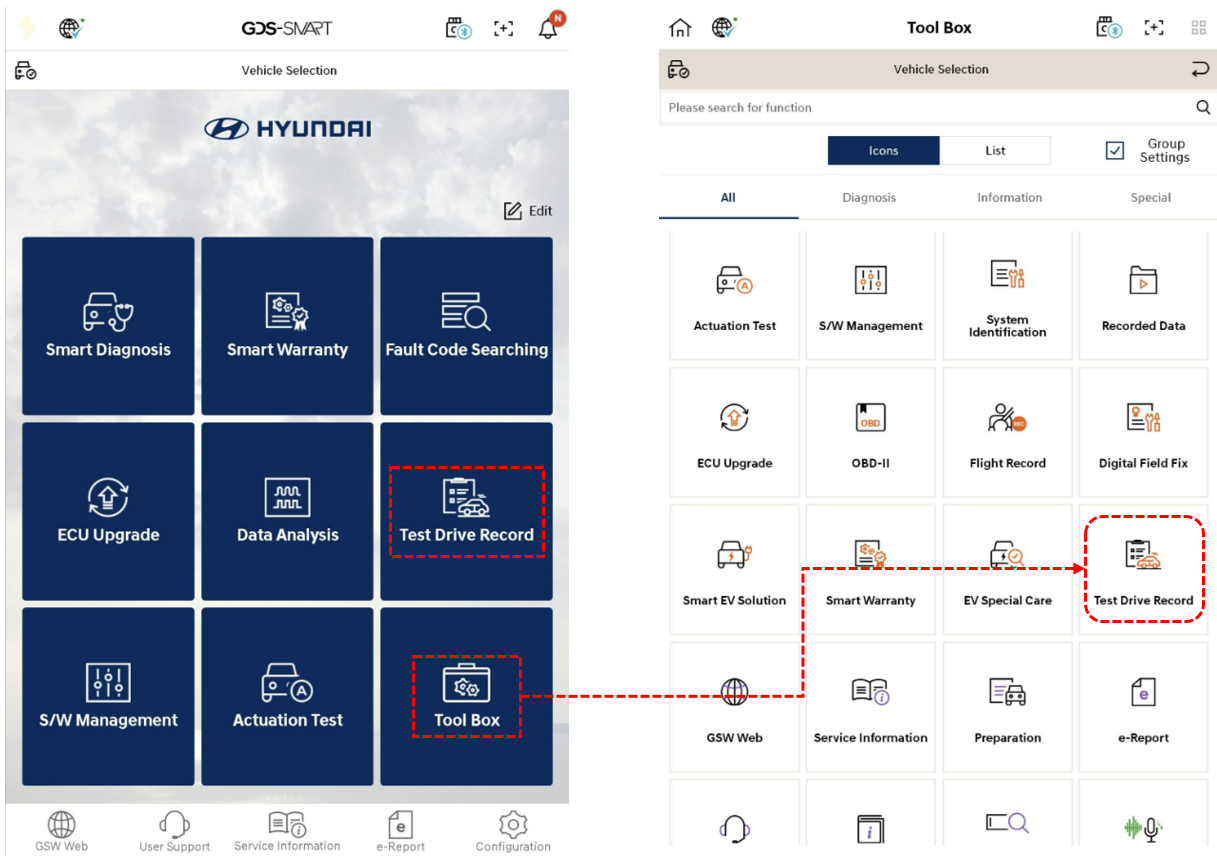Toggle the Group Settings checkbox
This screenshot has height=866, width=1217.
click(x=1115, y=151)
